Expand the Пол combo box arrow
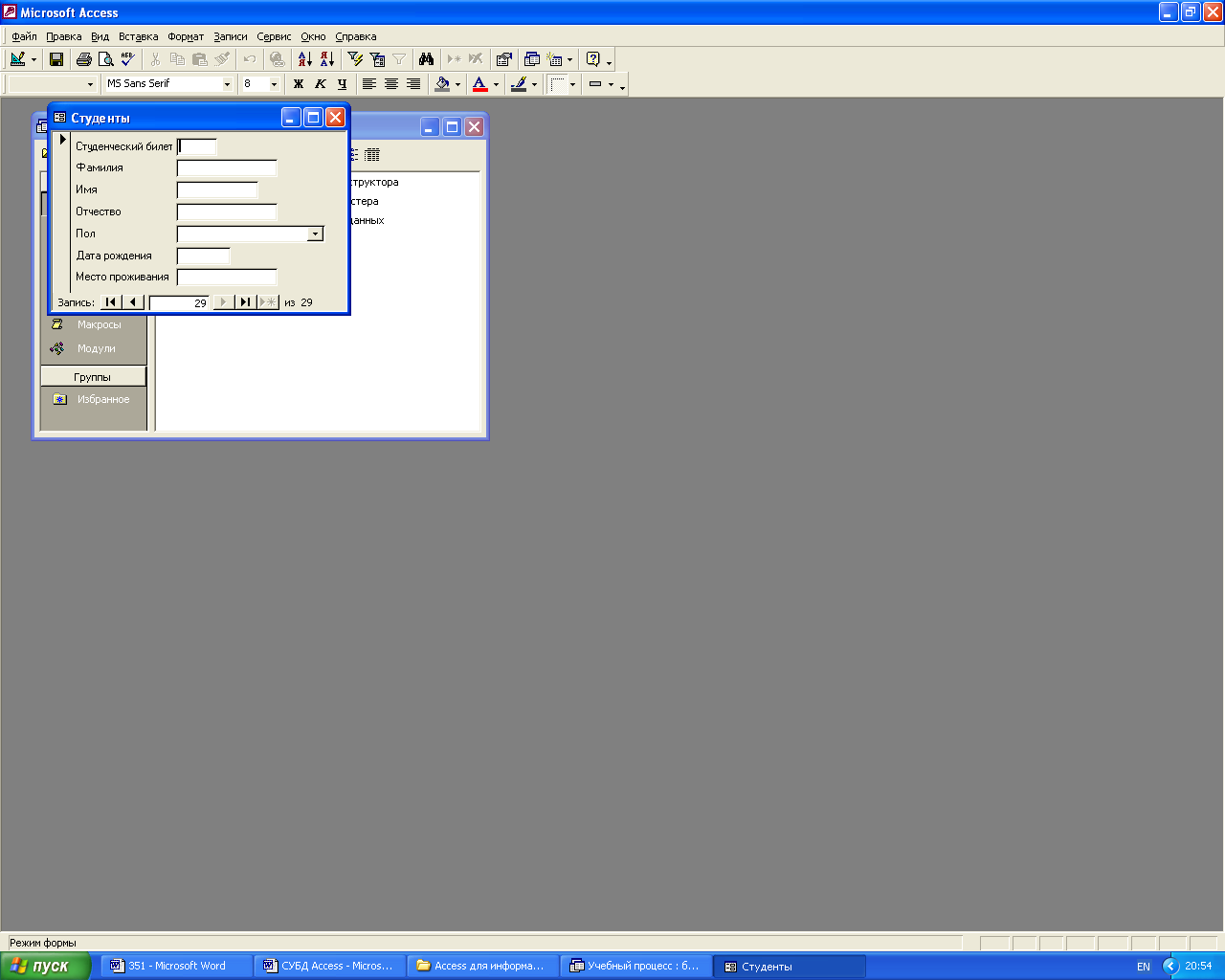 coord(315,234)
